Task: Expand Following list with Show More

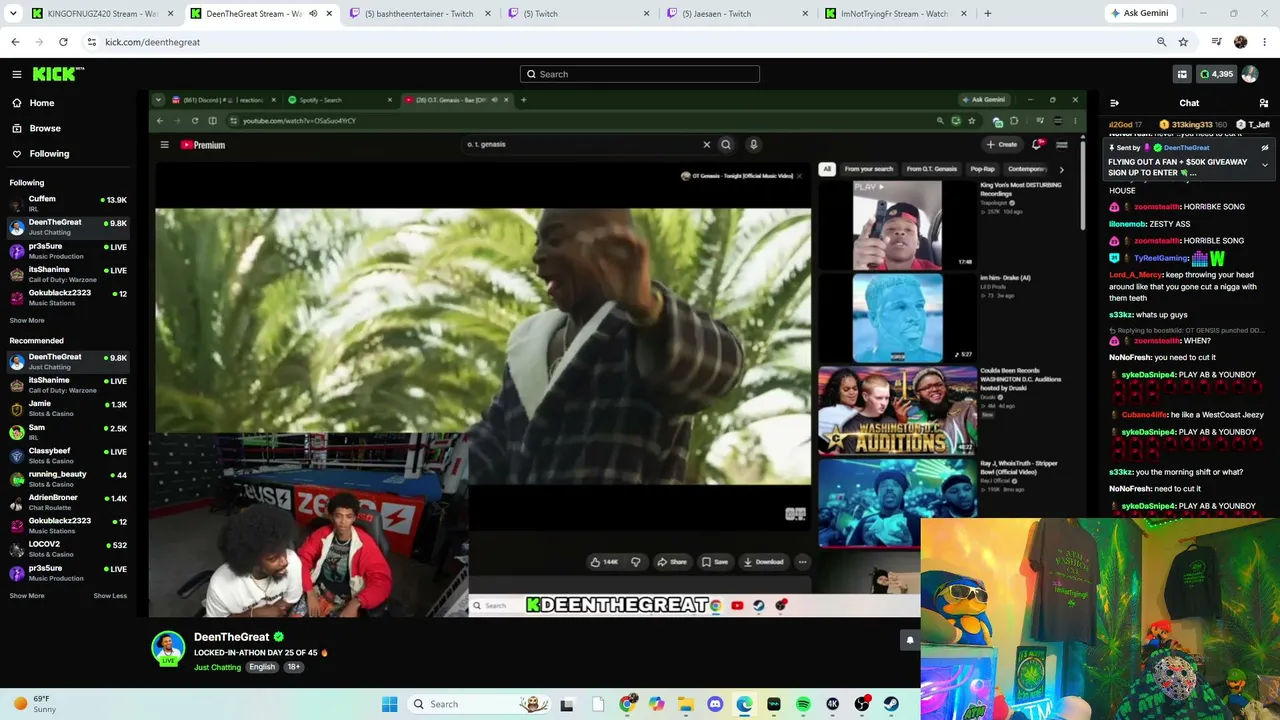Action: [27, 321]
